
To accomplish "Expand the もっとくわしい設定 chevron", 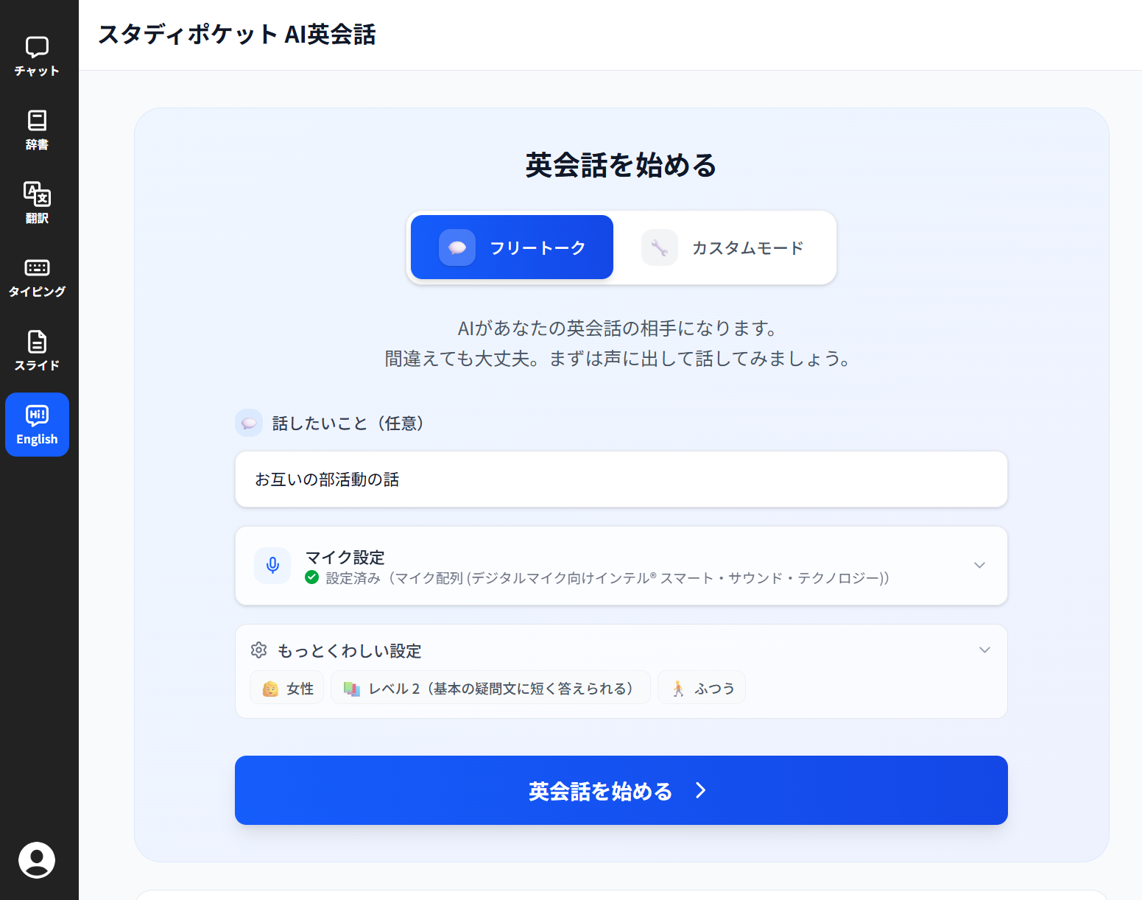I will [984, 650].
